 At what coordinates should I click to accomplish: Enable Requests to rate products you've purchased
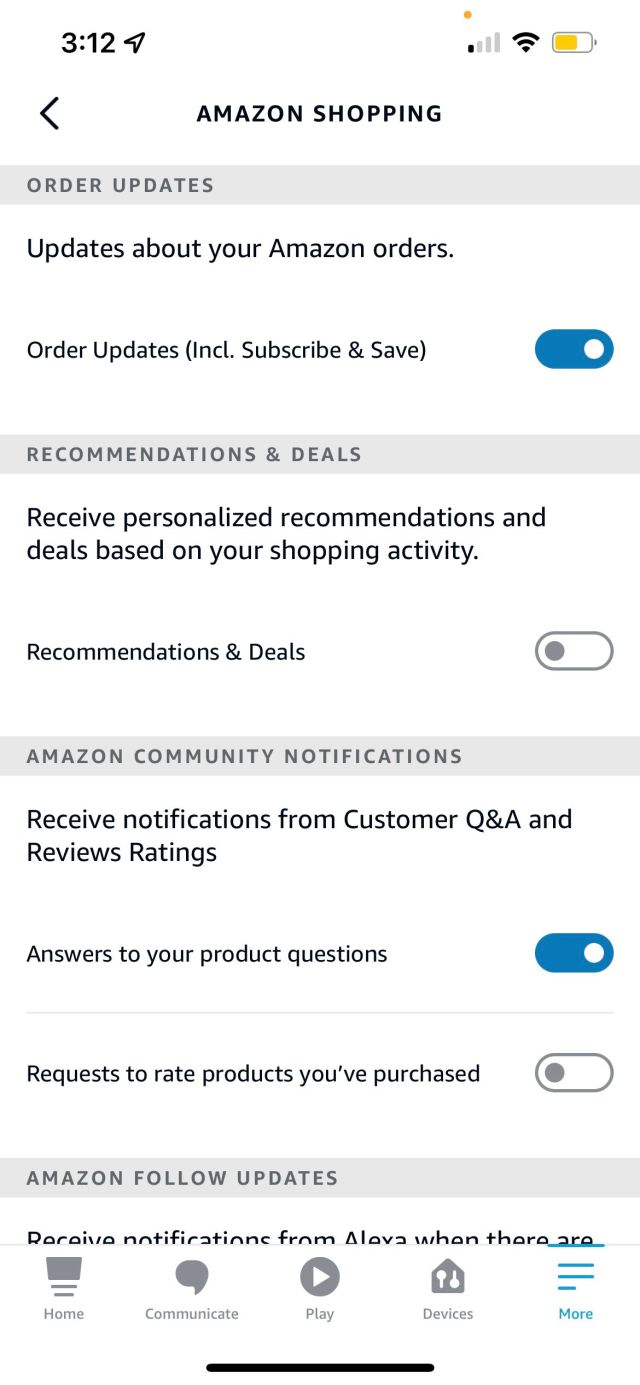(574, 1073)
